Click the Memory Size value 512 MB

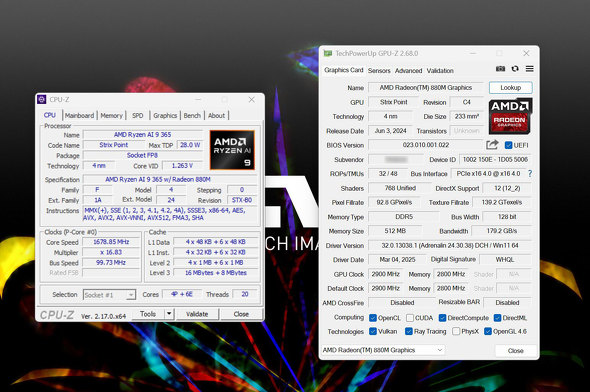[395, 231]
